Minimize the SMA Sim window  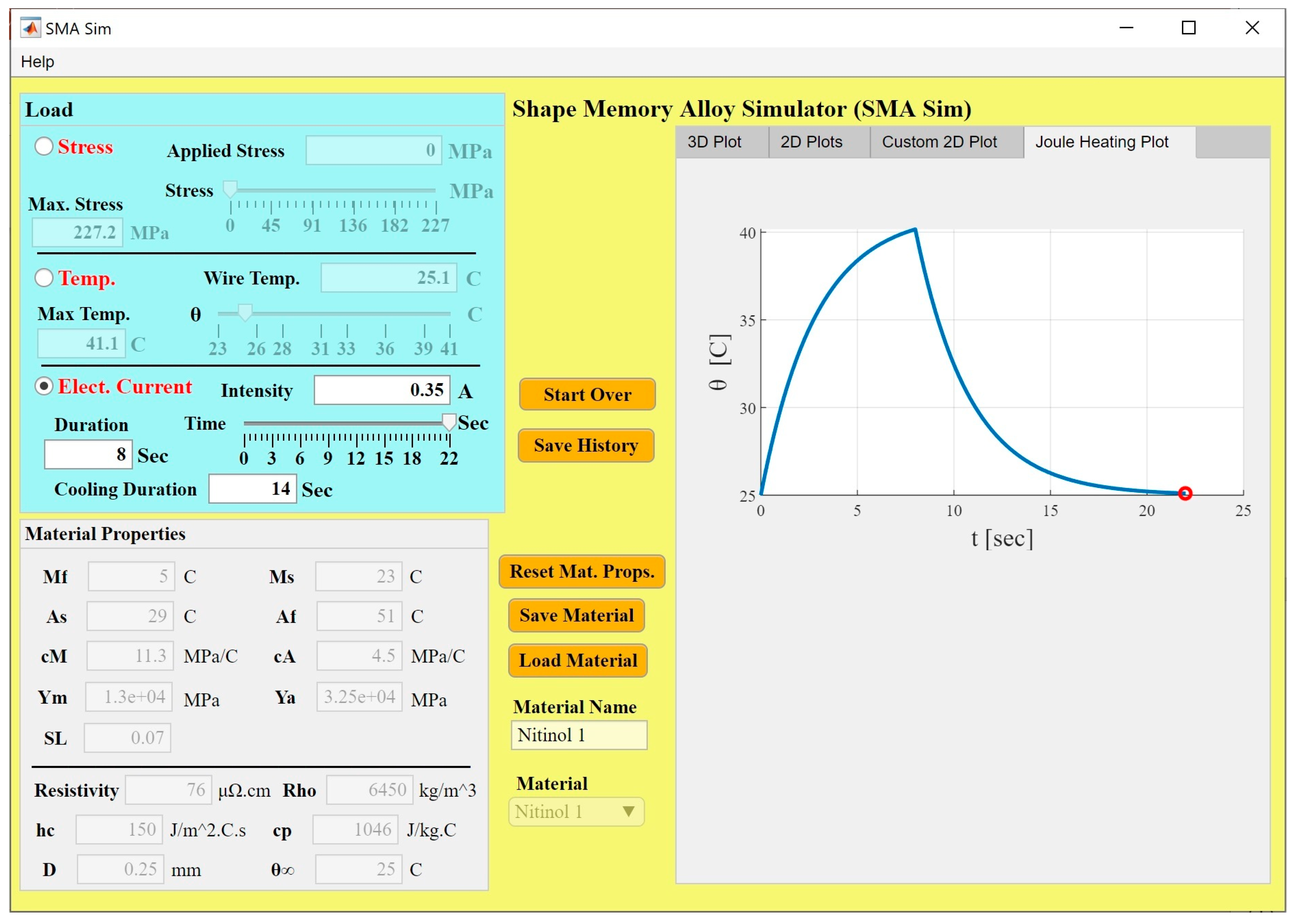1126,28
